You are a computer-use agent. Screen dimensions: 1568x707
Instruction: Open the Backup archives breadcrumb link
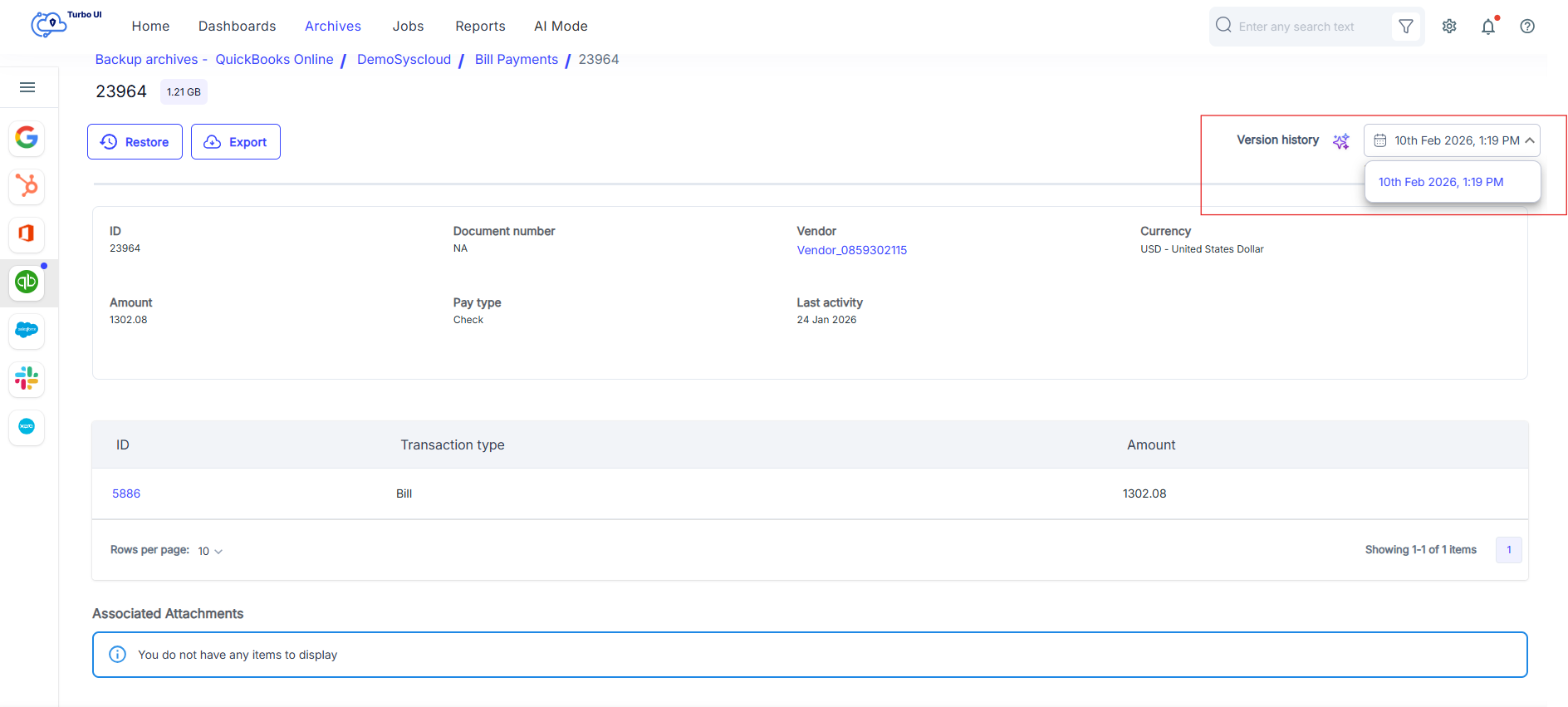coord(146,60)
